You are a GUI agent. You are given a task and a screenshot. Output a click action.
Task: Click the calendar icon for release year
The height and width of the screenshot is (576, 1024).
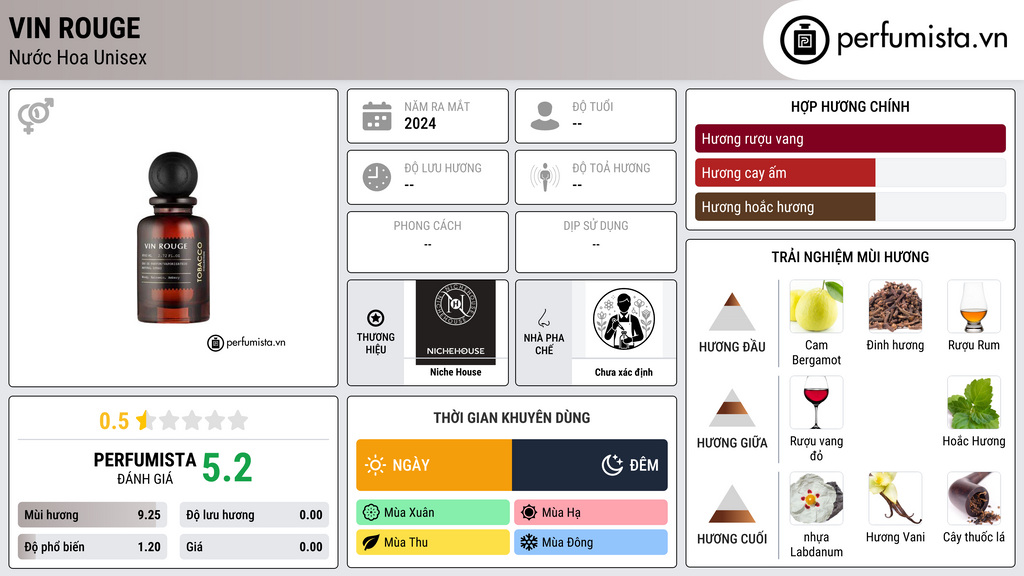pos(377,116)
